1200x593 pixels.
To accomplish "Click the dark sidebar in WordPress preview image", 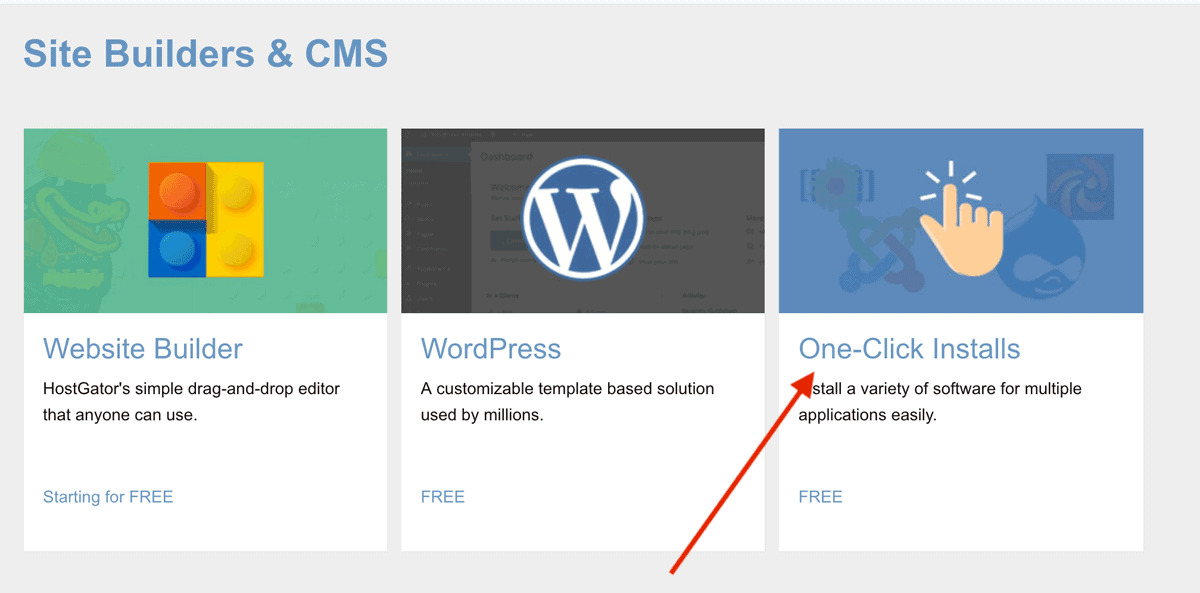I will (x=435, y=225).
